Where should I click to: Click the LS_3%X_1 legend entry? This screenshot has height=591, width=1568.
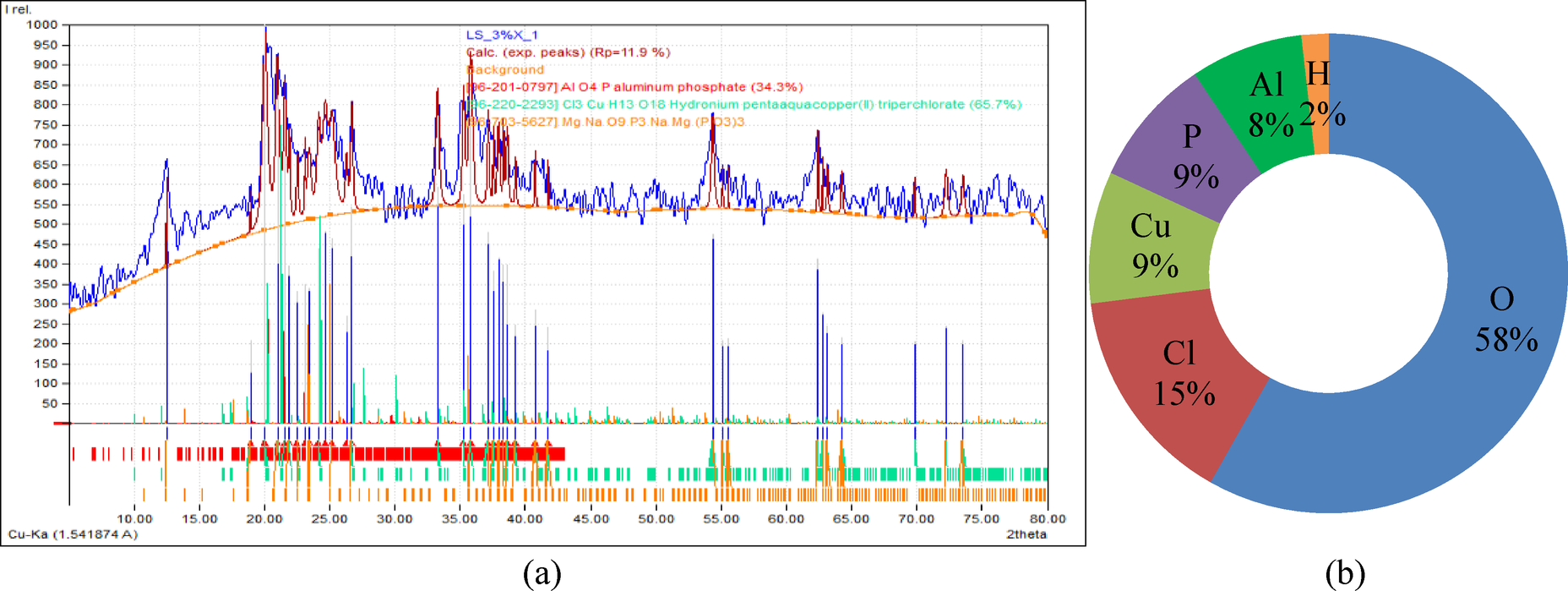[x=502, y=35]
